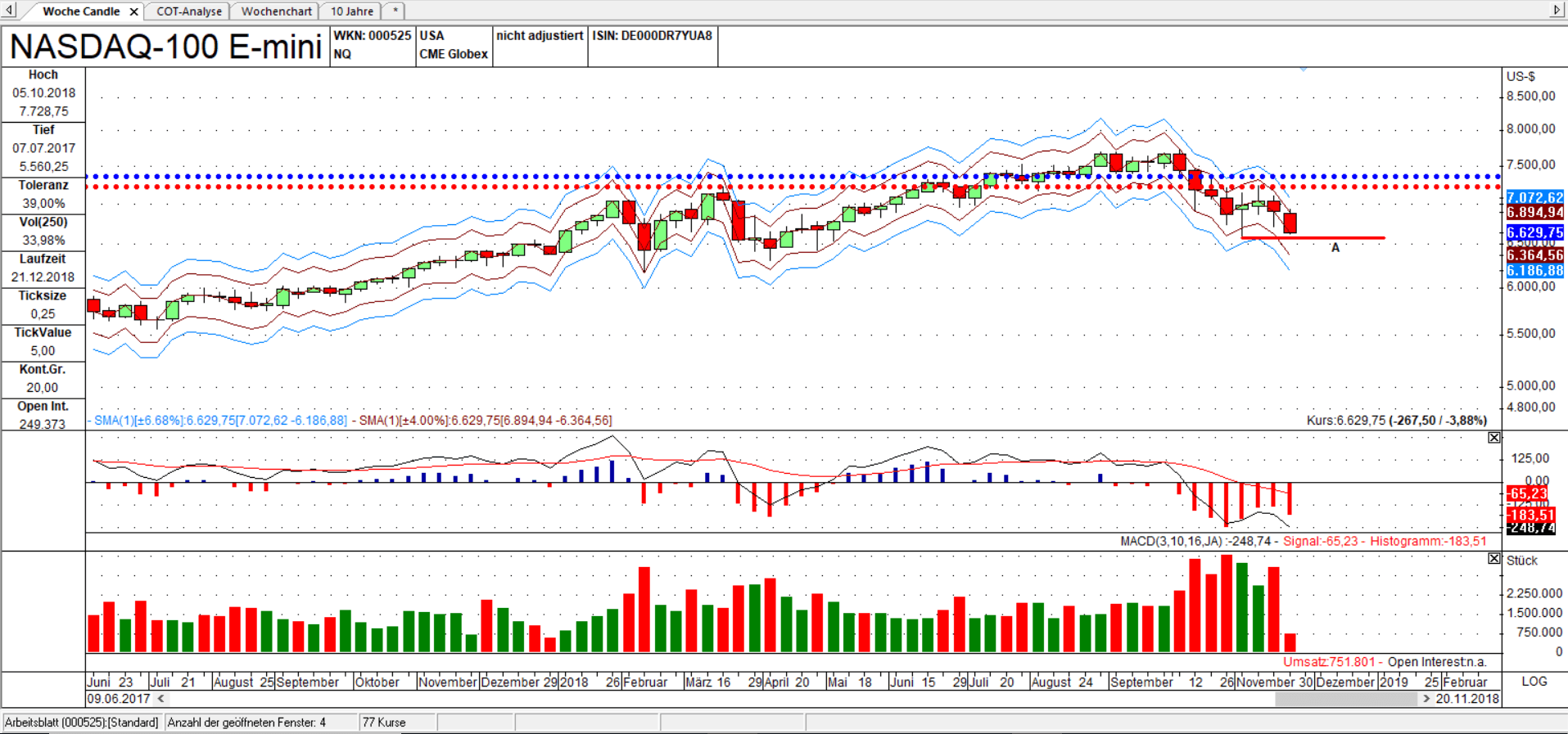The image size is (1568, 734).
Task: Click the Stück volume axis label
Action: [1522, 561]
